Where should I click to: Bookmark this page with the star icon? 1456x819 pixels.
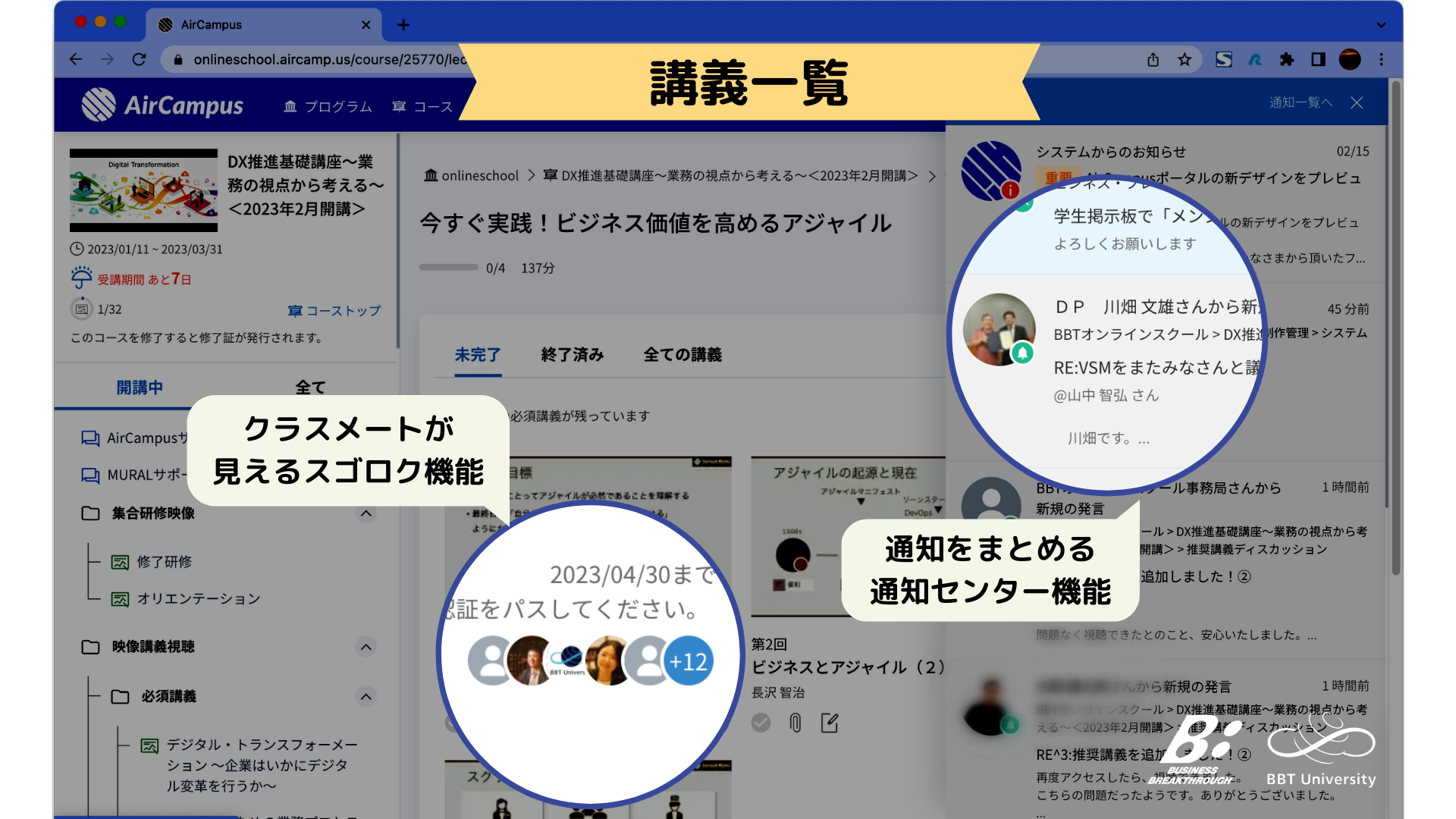point(1185,59)
